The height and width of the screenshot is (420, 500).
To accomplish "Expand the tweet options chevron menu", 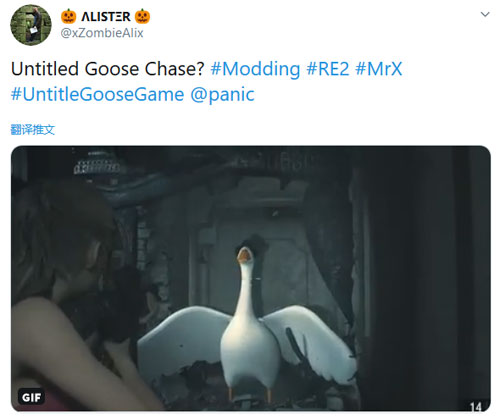I will pyautogui.click(x=485, y=15).
